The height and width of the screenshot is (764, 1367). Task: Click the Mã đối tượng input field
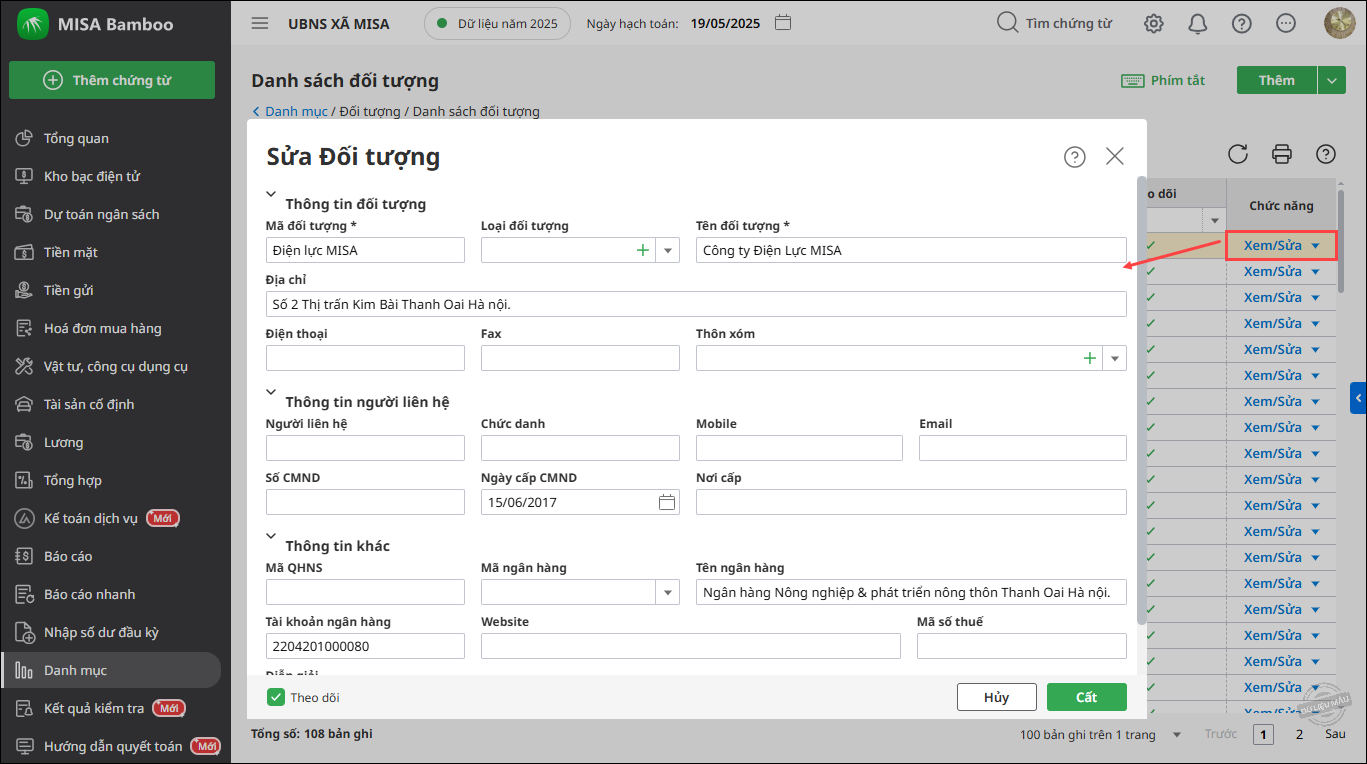pos(365,250)
